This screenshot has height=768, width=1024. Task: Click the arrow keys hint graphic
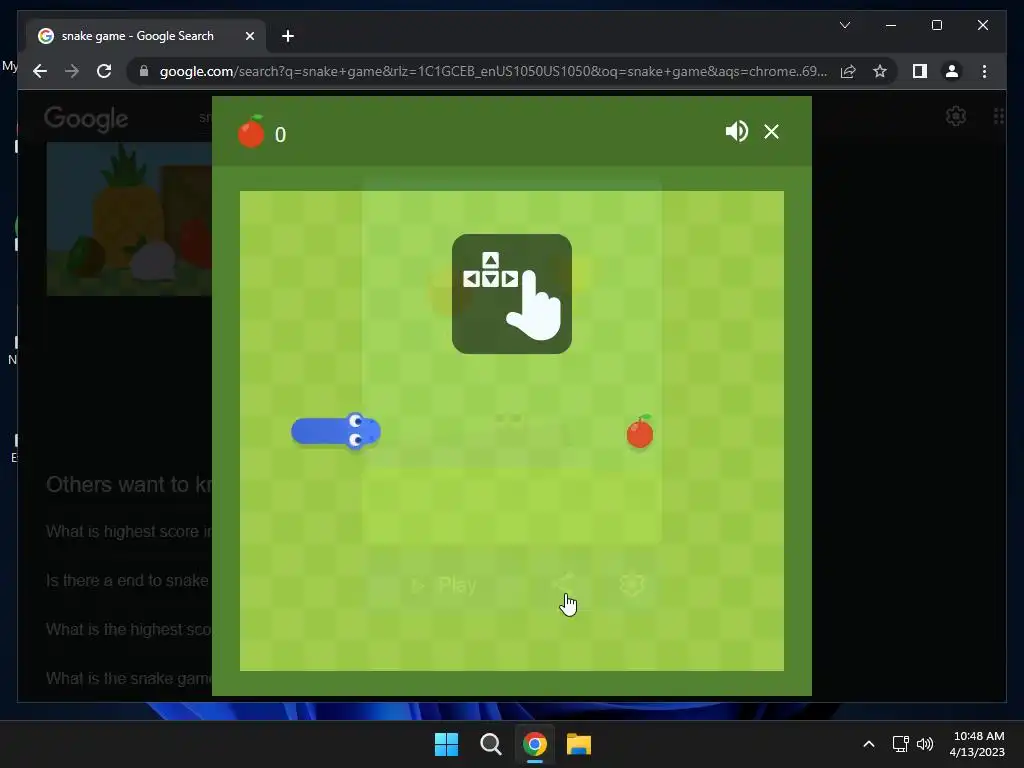[511, 294]
